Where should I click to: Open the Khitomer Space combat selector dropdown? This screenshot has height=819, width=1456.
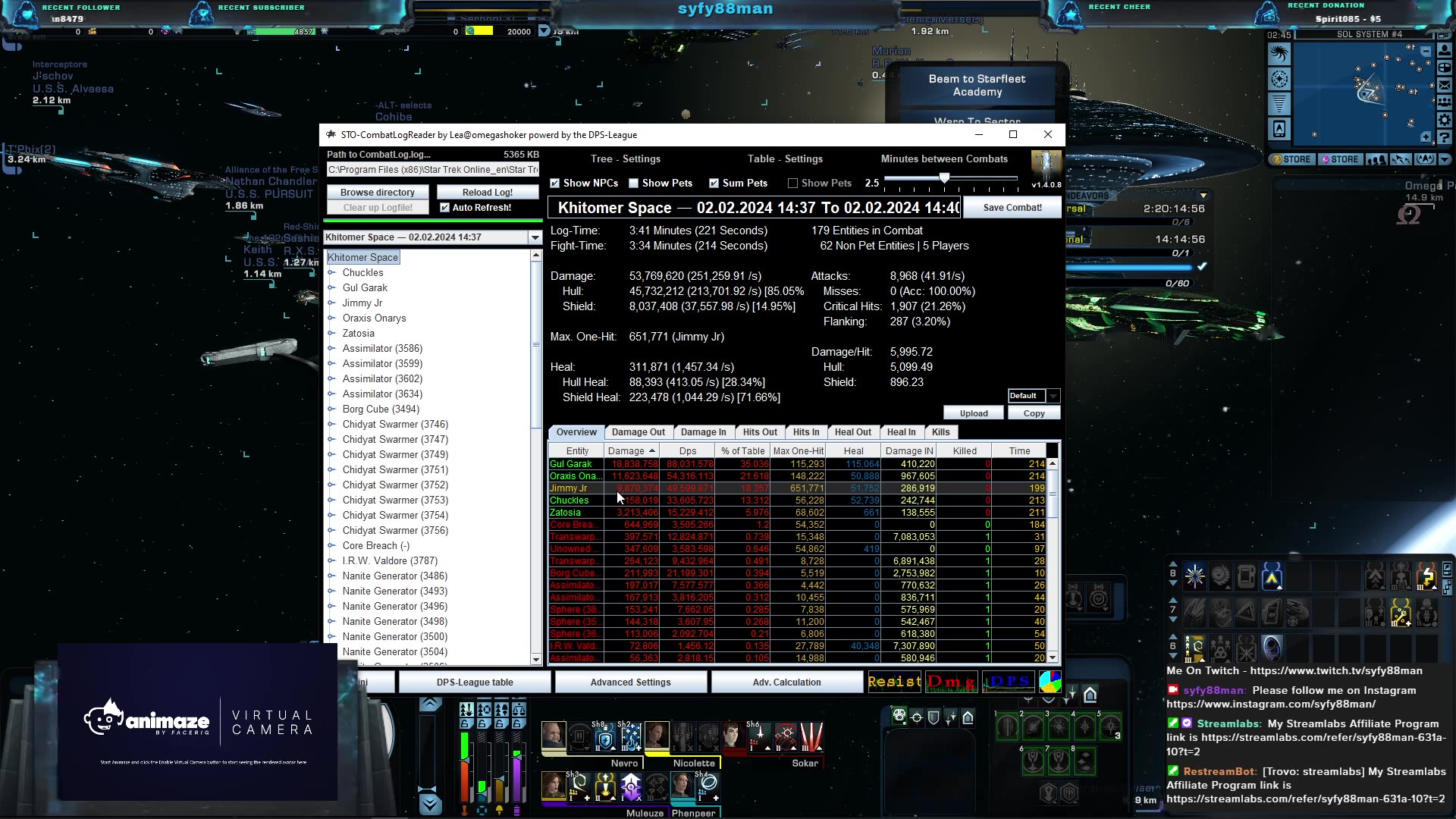(x=535, y=237)
